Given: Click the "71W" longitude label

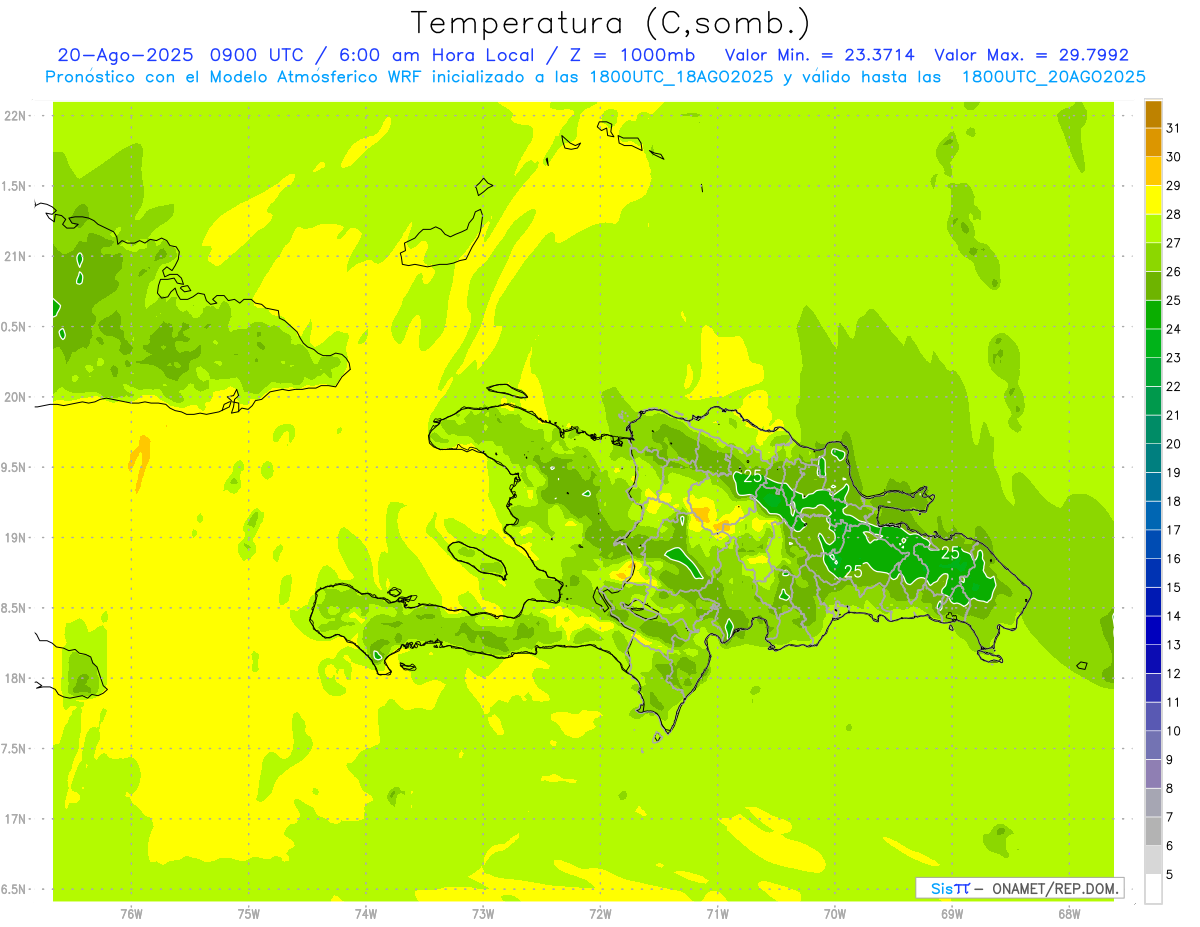Looking at the screenshot, I should coord(717,914).
